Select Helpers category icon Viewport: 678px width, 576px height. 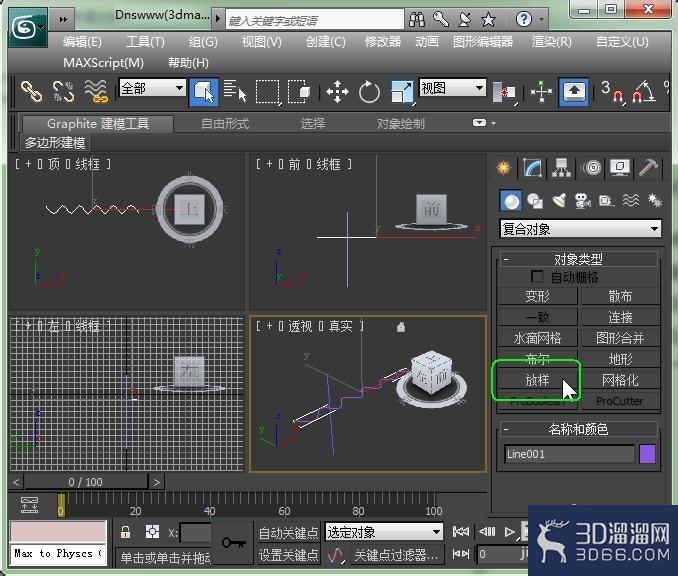[x=607, y=201]
